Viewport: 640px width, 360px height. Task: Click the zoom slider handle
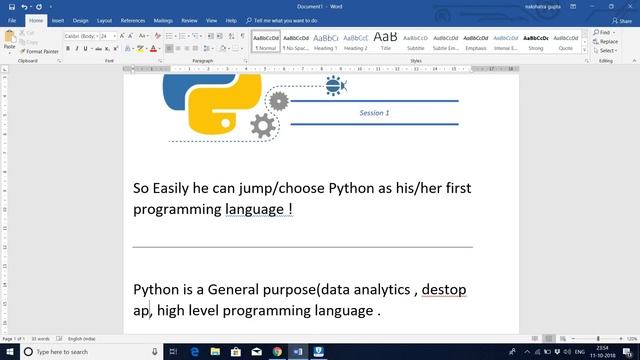(598, 339)
